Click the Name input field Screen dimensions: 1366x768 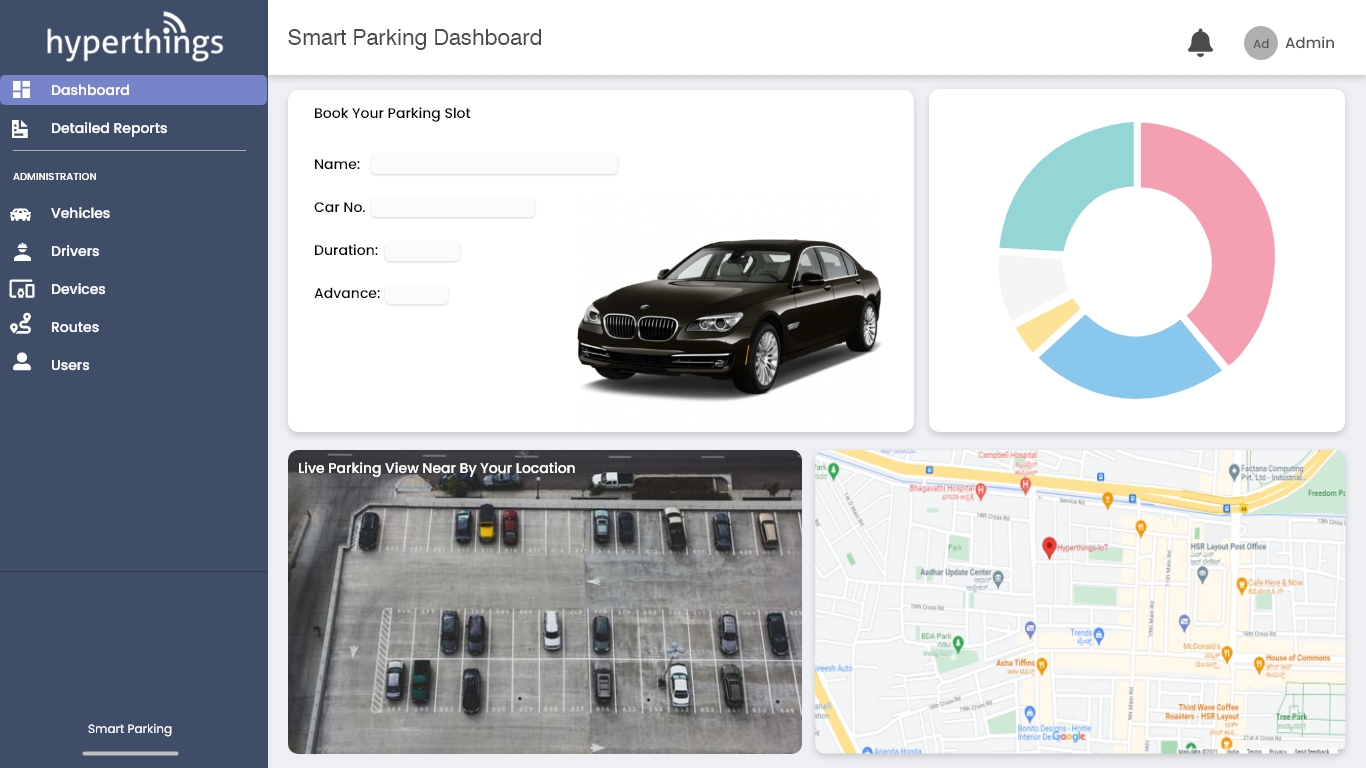[x=494, y=164]
